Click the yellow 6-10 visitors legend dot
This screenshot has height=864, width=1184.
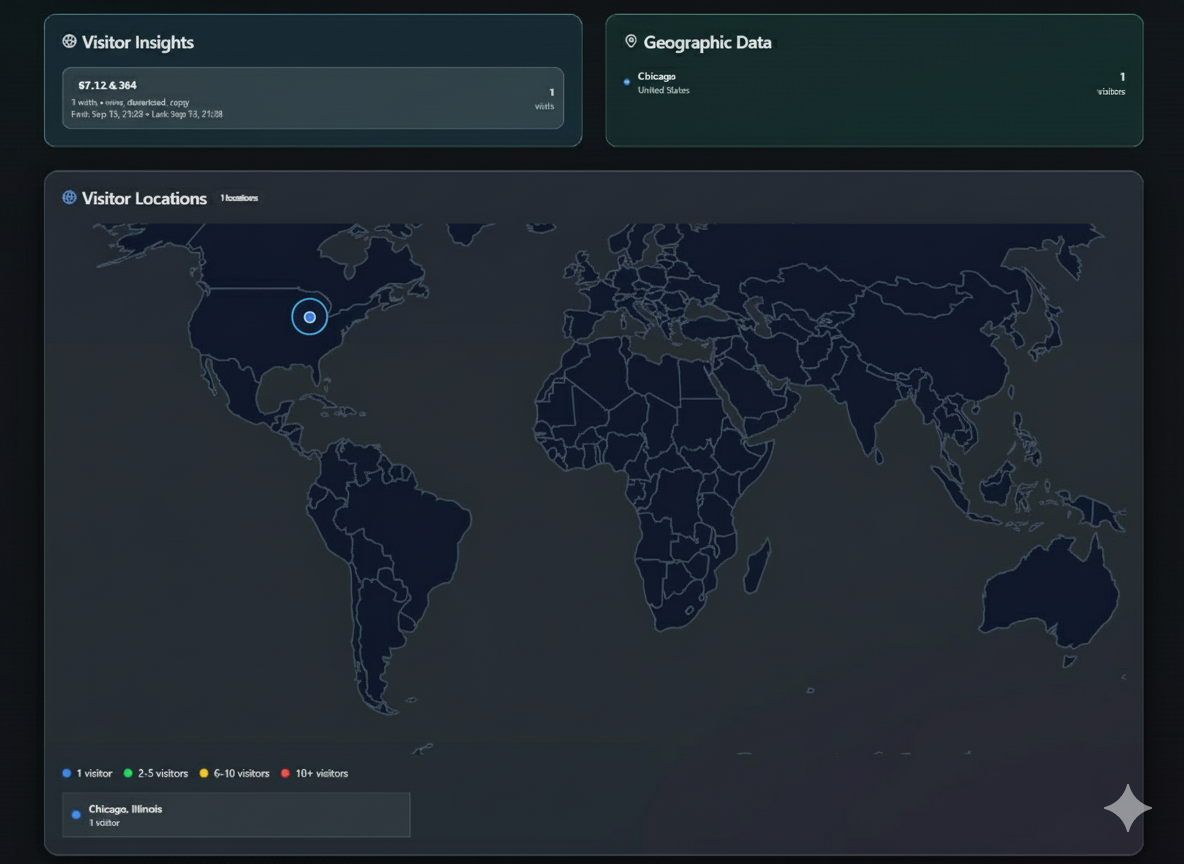pyautogui.click(x=204, y=773)
